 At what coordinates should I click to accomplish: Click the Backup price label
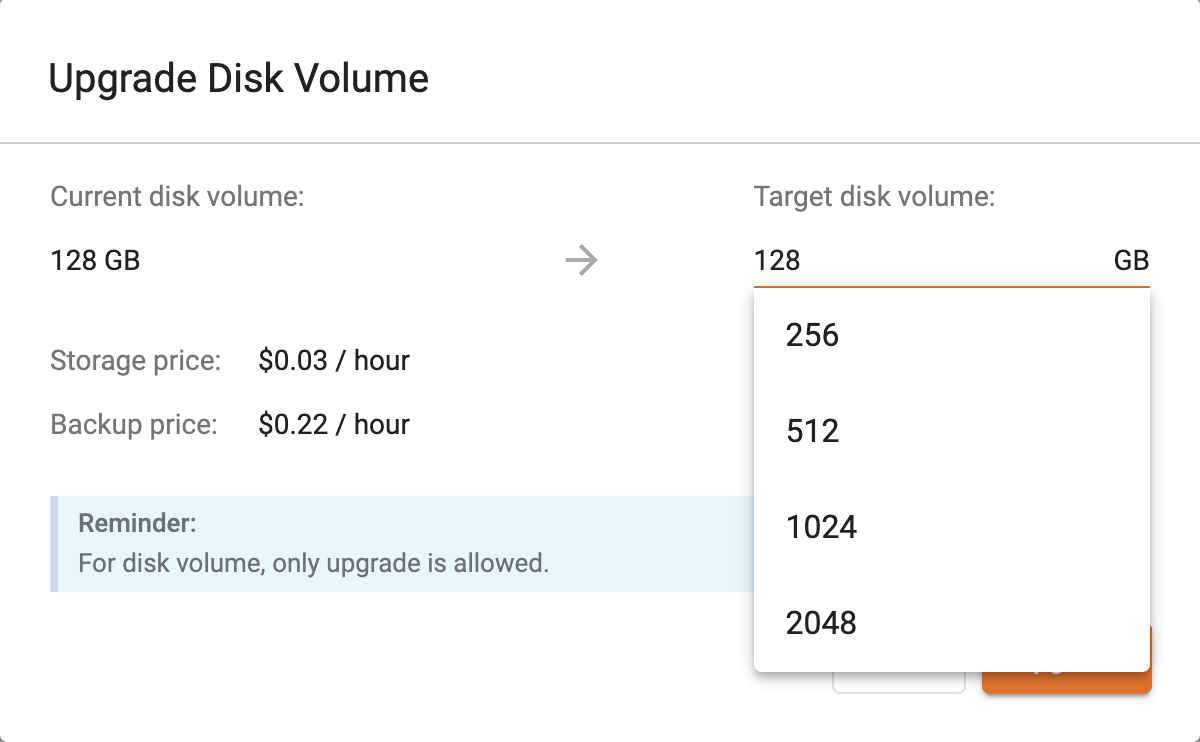click(x=133, y=424)
